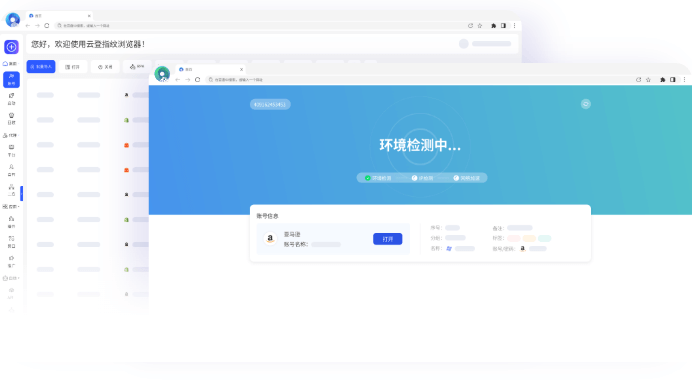The image size is (692, 380).
Task: Click the pink tag swatch
Action: [514, 238]
